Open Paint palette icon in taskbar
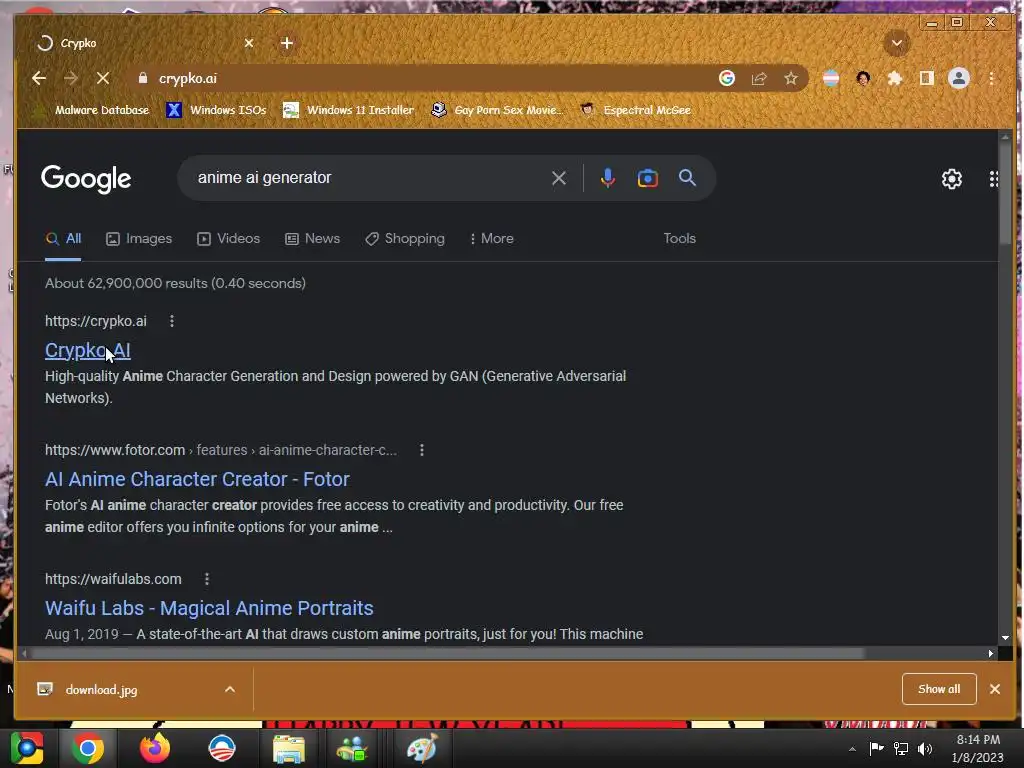The width and height of the screenshot is (1024, 768). pos(422,749)
